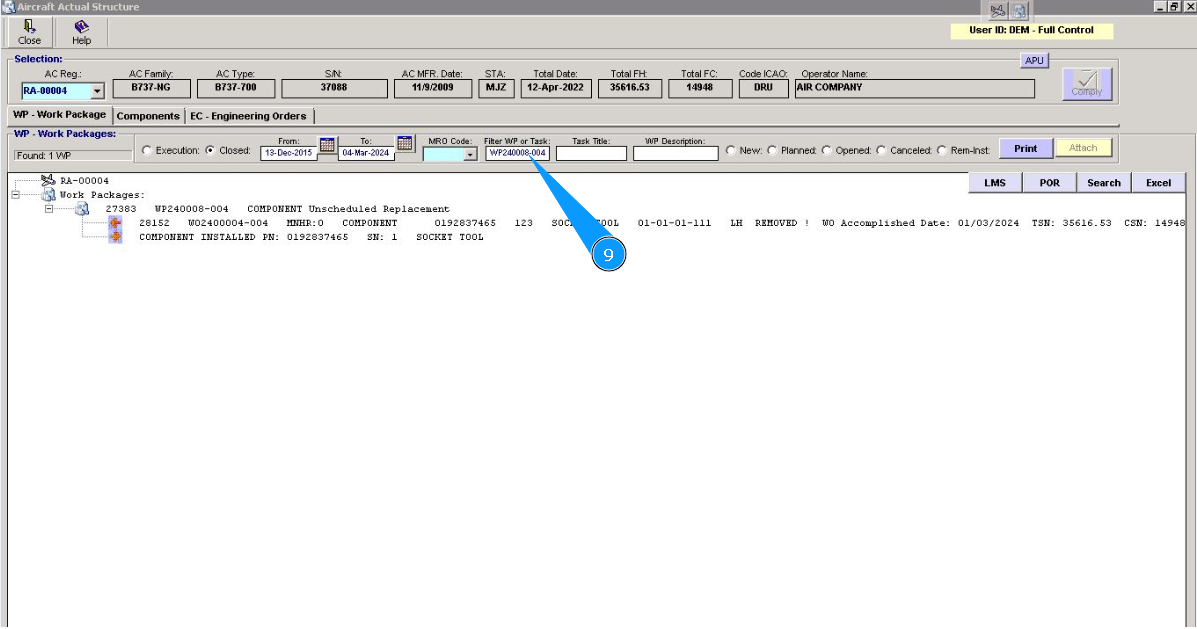Open Help from the toolbar

pos(81,32)
